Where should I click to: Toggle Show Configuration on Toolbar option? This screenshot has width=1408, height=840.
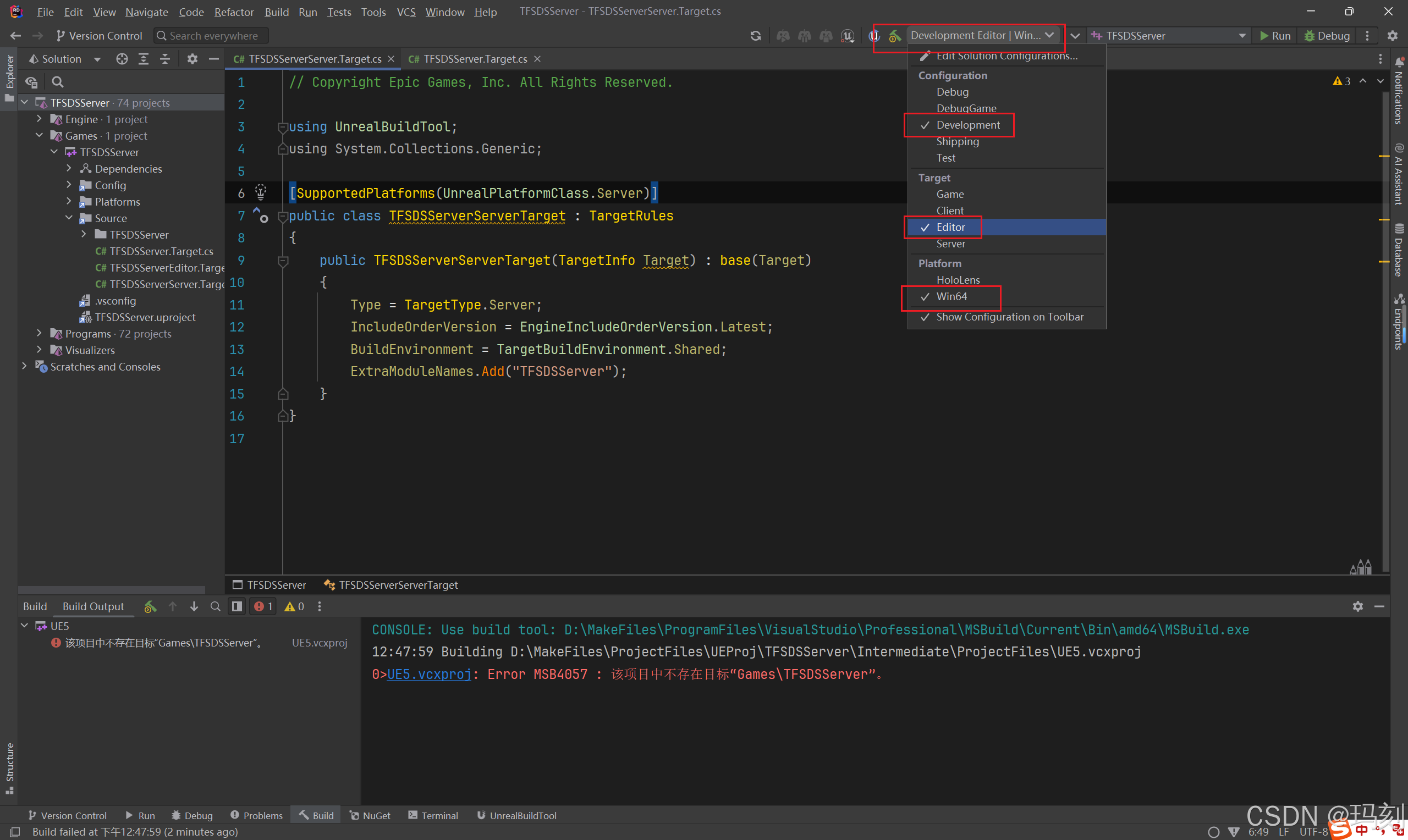pos(1009,317)
